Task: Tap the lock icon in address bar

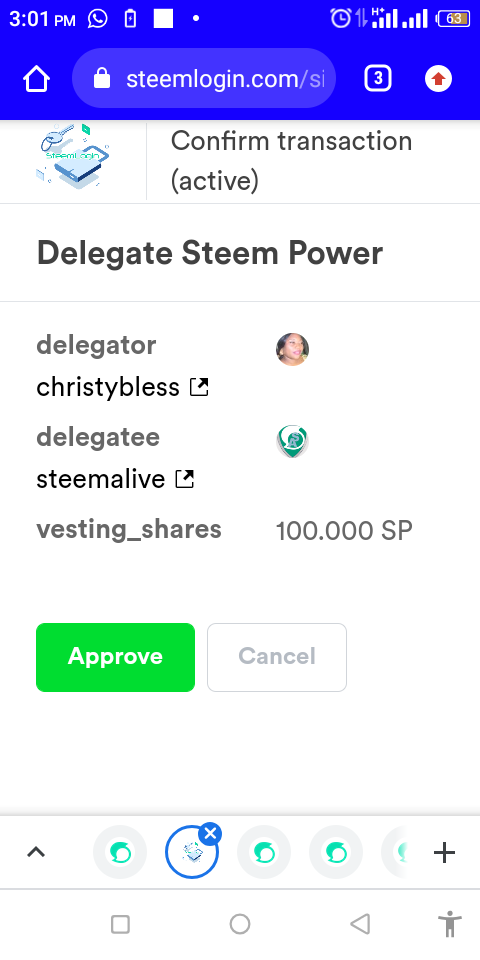Action: coord(102,78)
